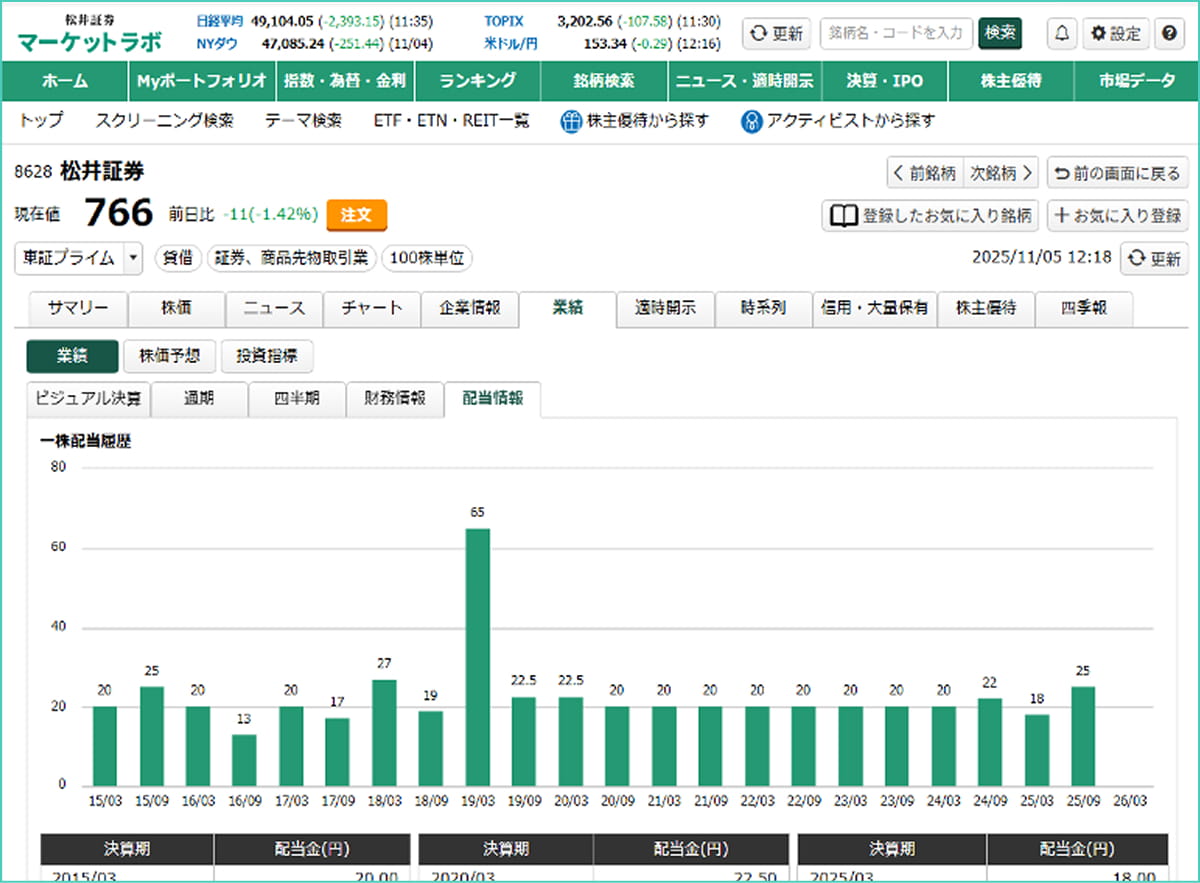
Task: Open アクティビストから探す icon link
Action: click(838, 121)
